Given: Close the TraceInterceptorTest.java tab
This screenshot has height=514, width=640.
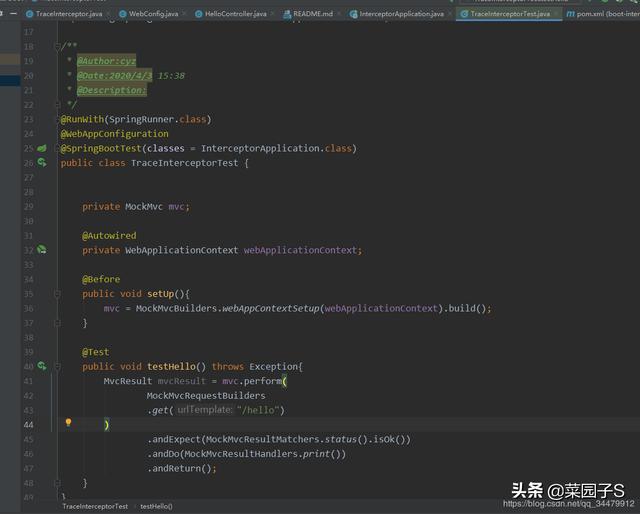Looking at the screenshot, I should 556,14.
